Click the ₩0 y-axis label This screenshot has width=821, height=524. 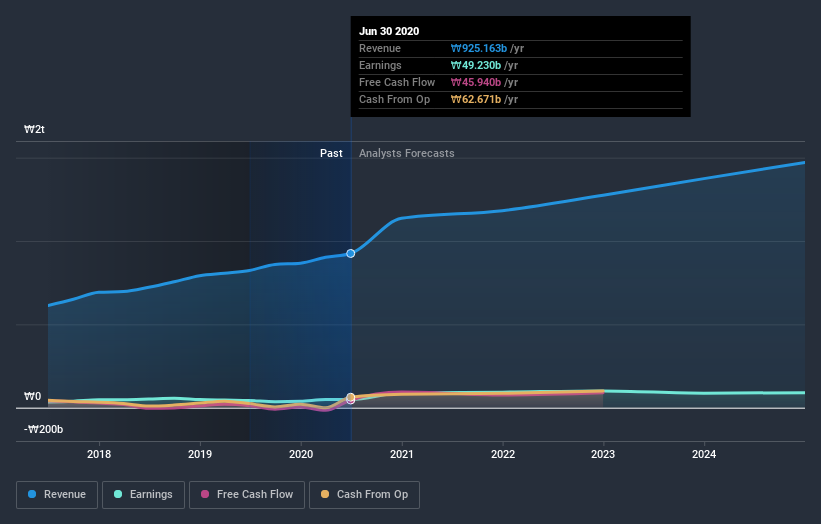click(32, 396)
